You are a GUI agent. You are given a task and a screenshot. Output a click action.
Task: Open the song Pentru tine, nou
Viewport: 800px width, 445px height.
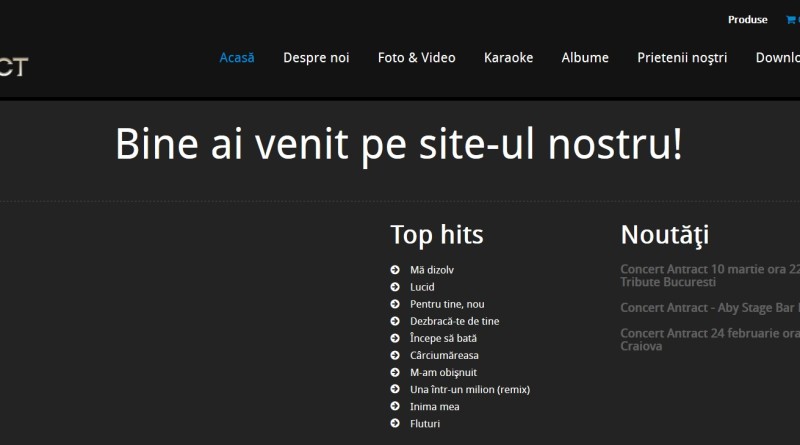tap(447, 304)
